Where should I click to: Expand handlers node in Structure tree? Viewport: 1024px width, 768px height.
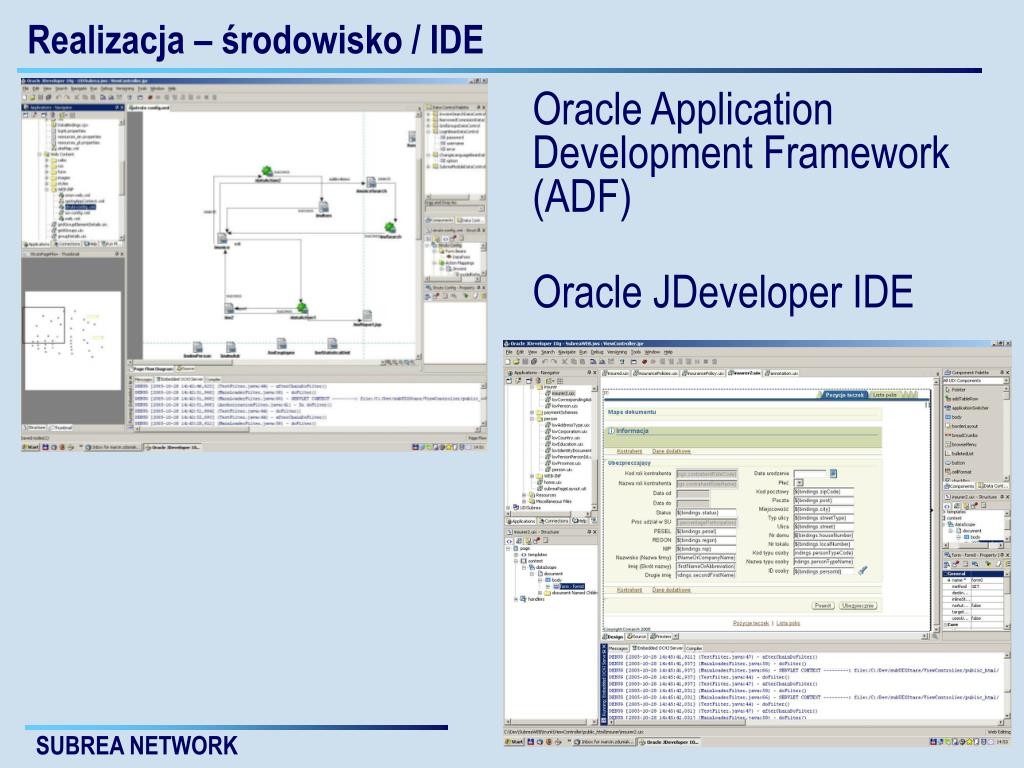(516, 599)
